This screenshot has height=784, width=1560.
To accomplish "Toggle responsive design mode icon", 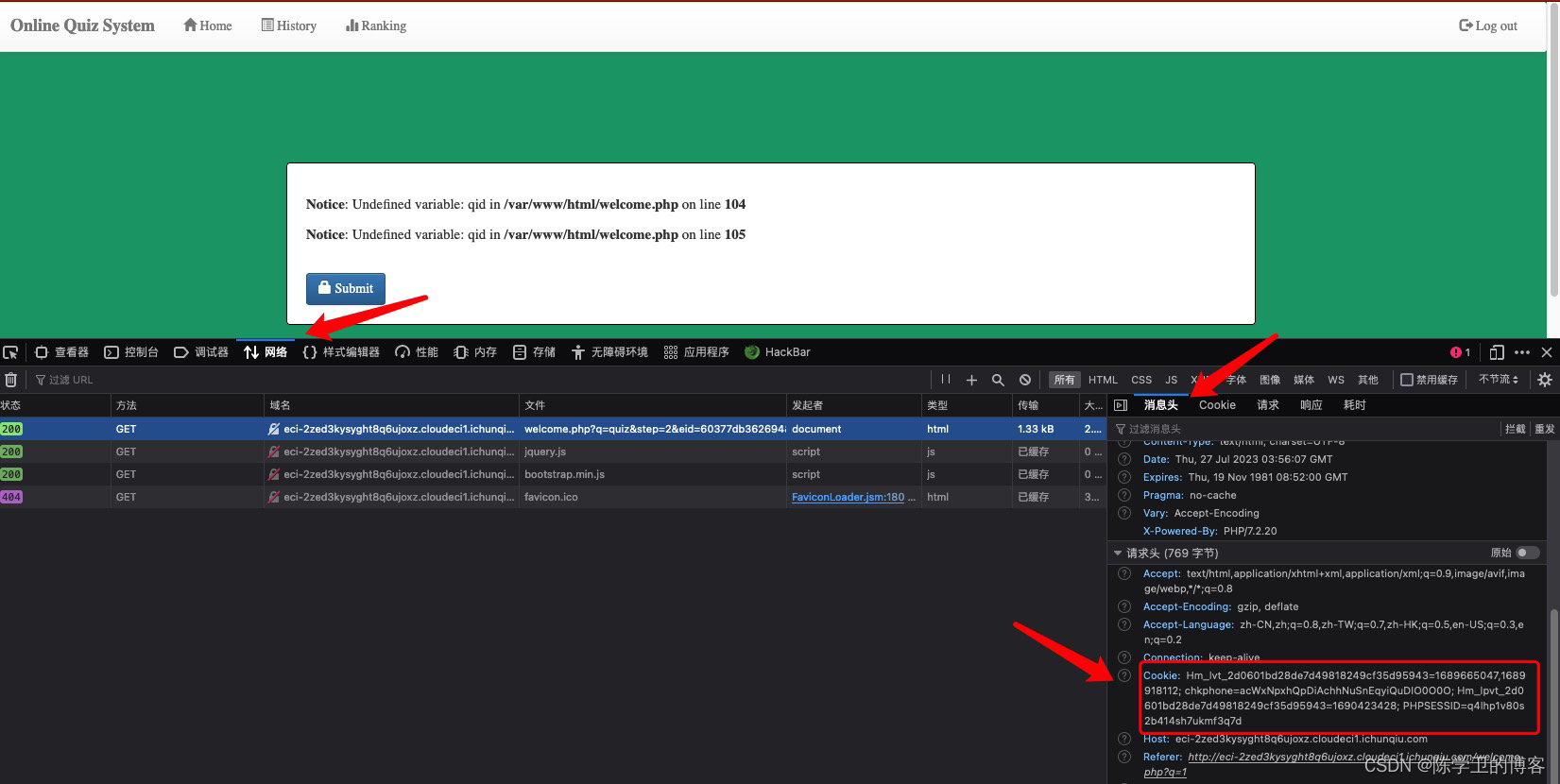I will [1497, 352].
